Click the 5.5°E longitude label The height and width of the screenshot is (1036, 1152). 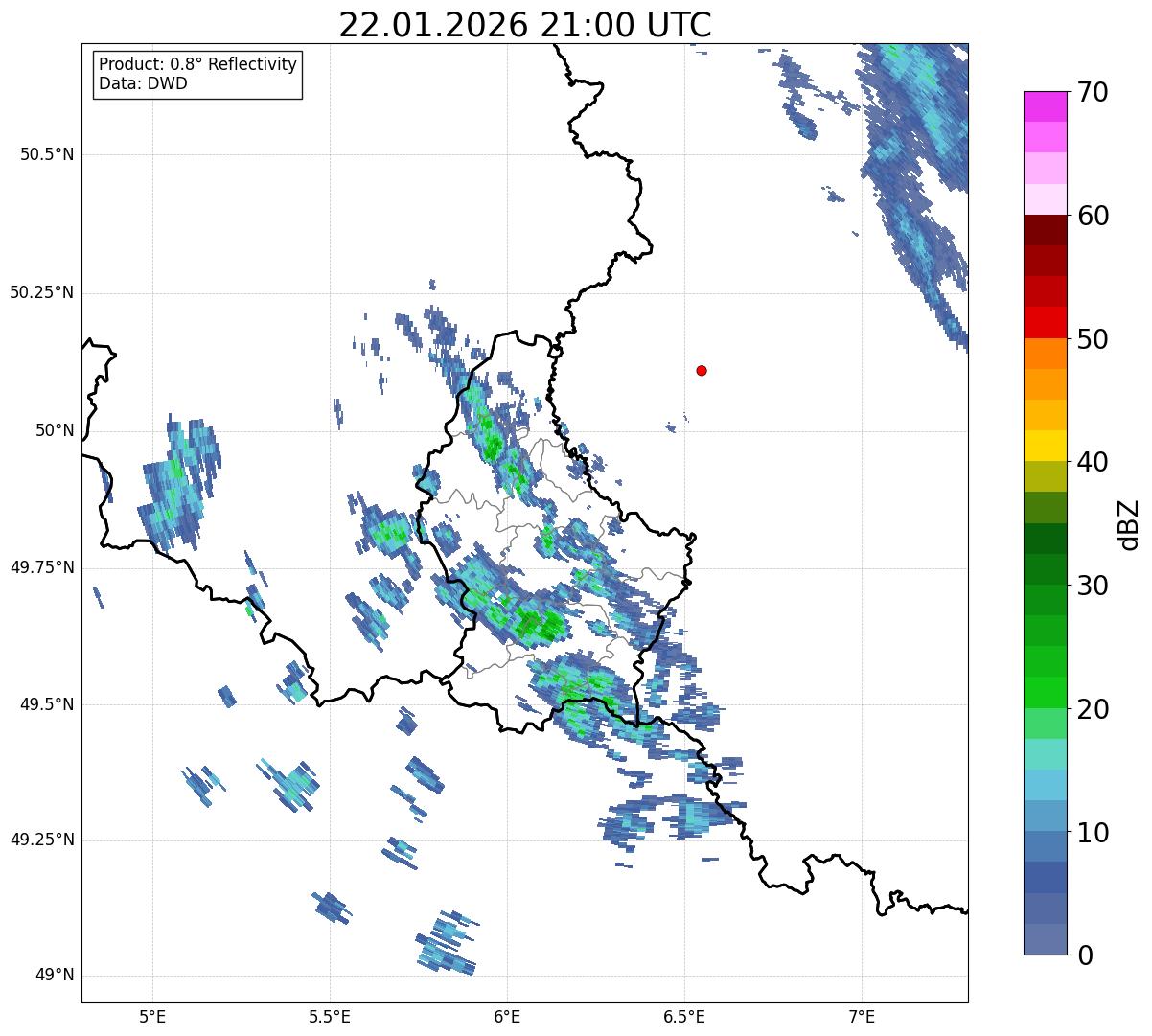pos(330,1016)
